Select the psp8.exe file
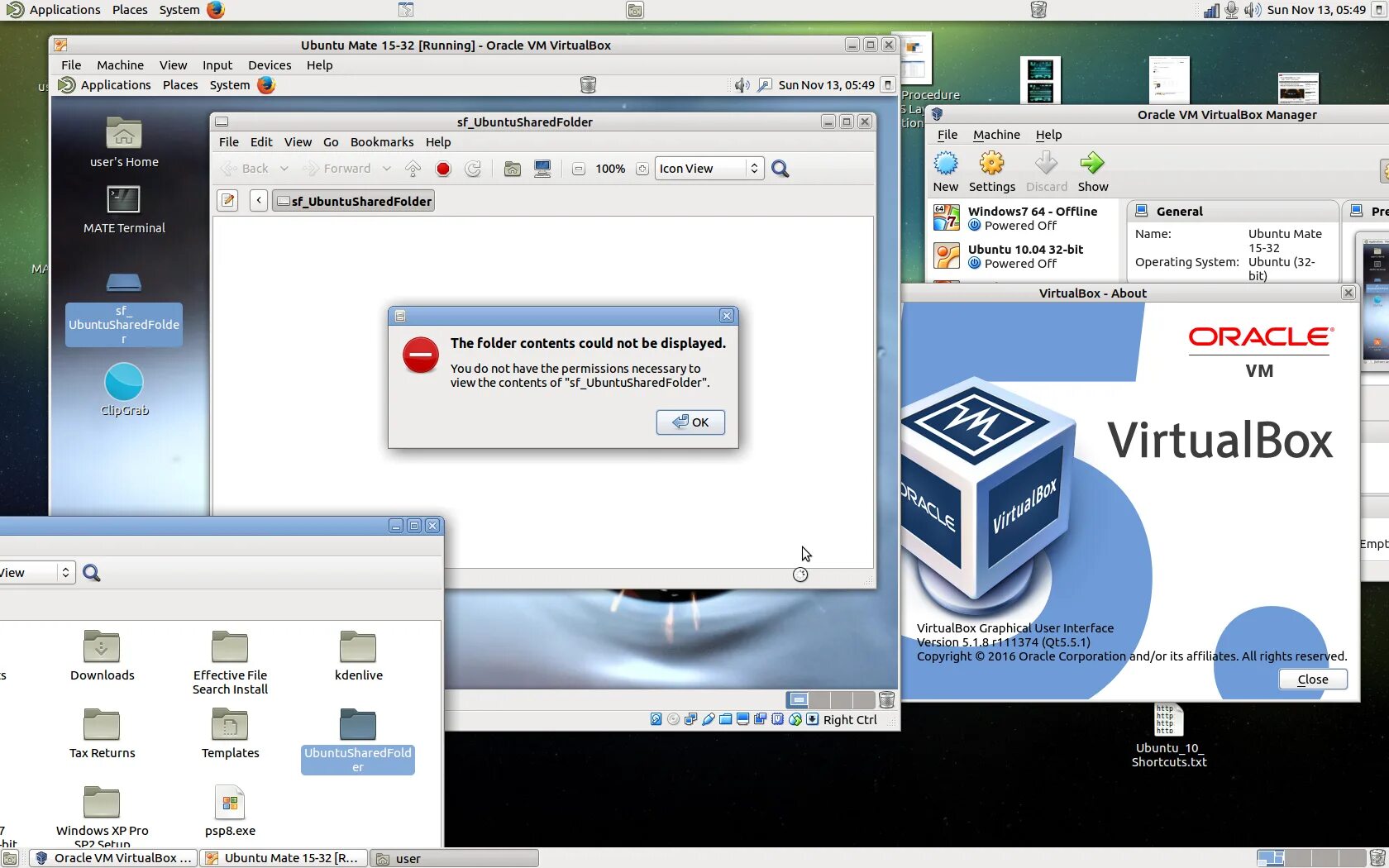The image size is (1389, 868). point(230,810)
